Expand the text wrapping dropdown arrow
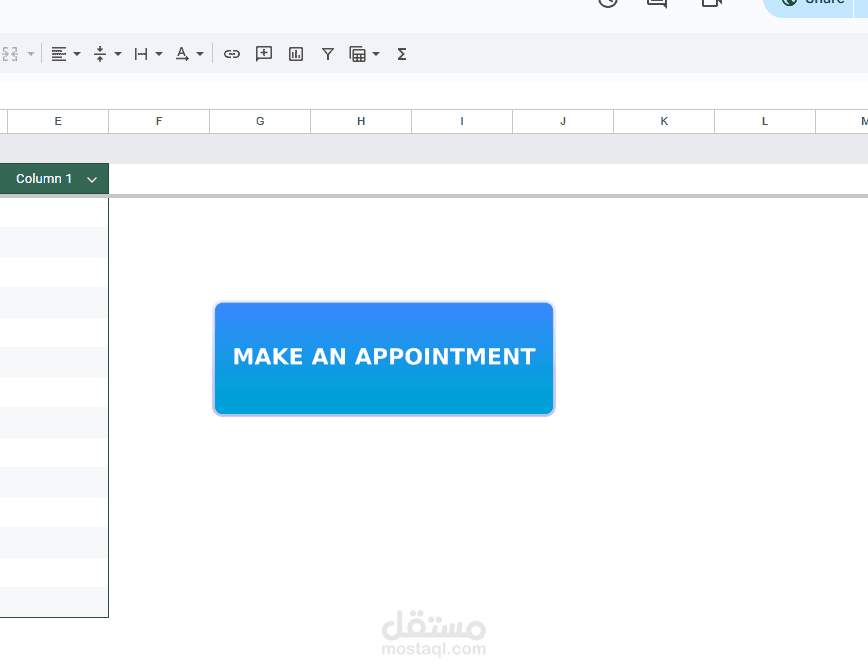The image size is (868, 671). tap(159, 54)
